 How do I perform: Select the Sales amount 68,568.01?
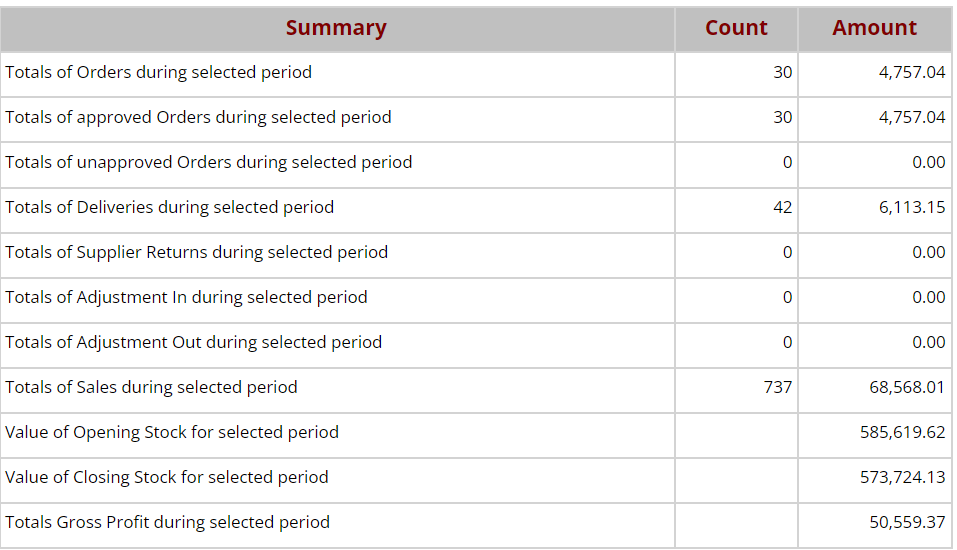(907, 387)
